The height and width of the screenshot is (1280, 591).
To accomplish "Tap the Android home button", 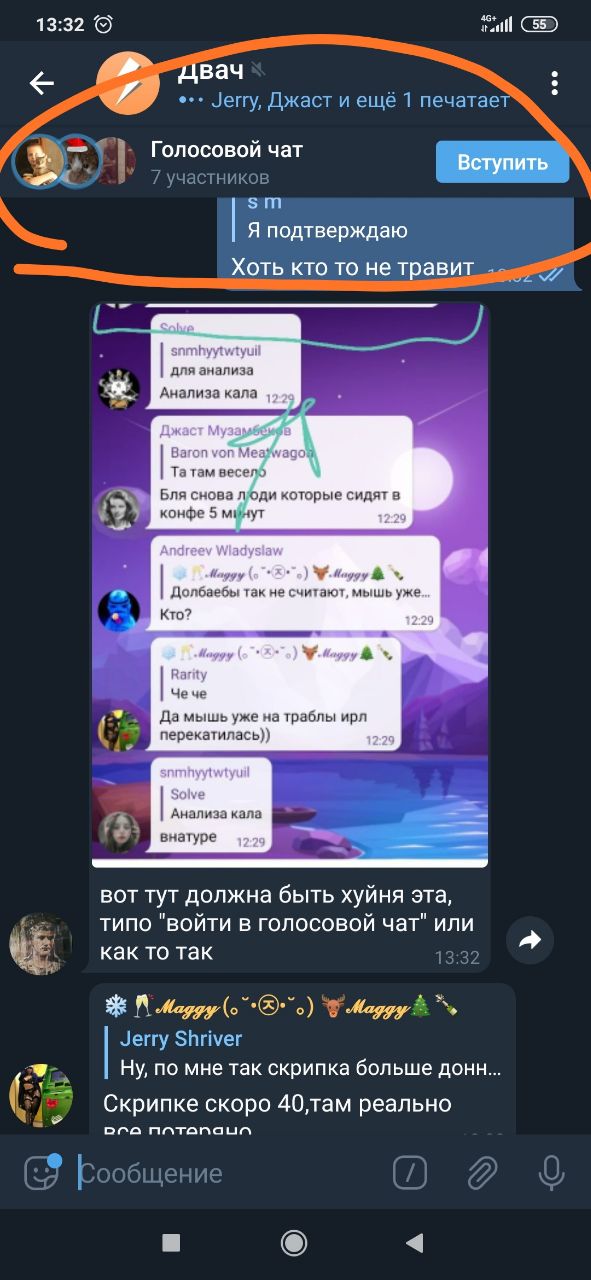I will pyautogui.click(x=294, y=1242).
